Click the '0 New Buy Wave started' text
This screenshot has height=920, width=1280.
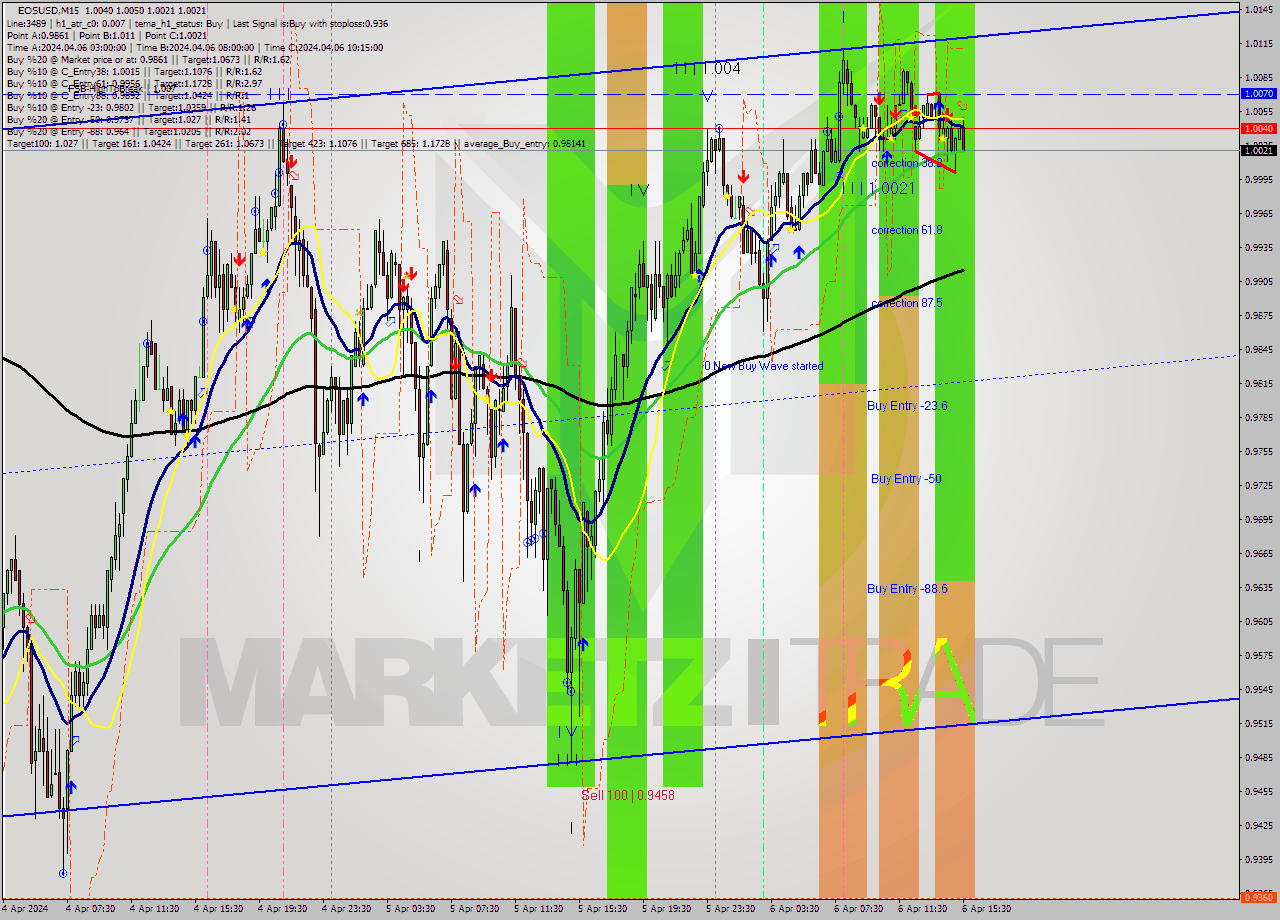tap(764, 366)
